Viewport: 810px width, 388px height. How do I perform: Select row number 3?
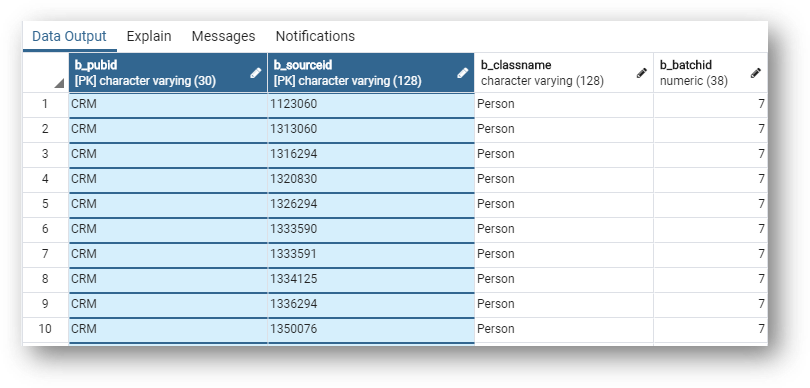(45, 154)
